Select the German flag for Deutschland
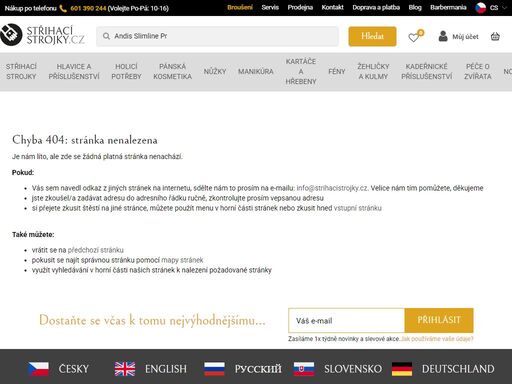 coord(402,369)
